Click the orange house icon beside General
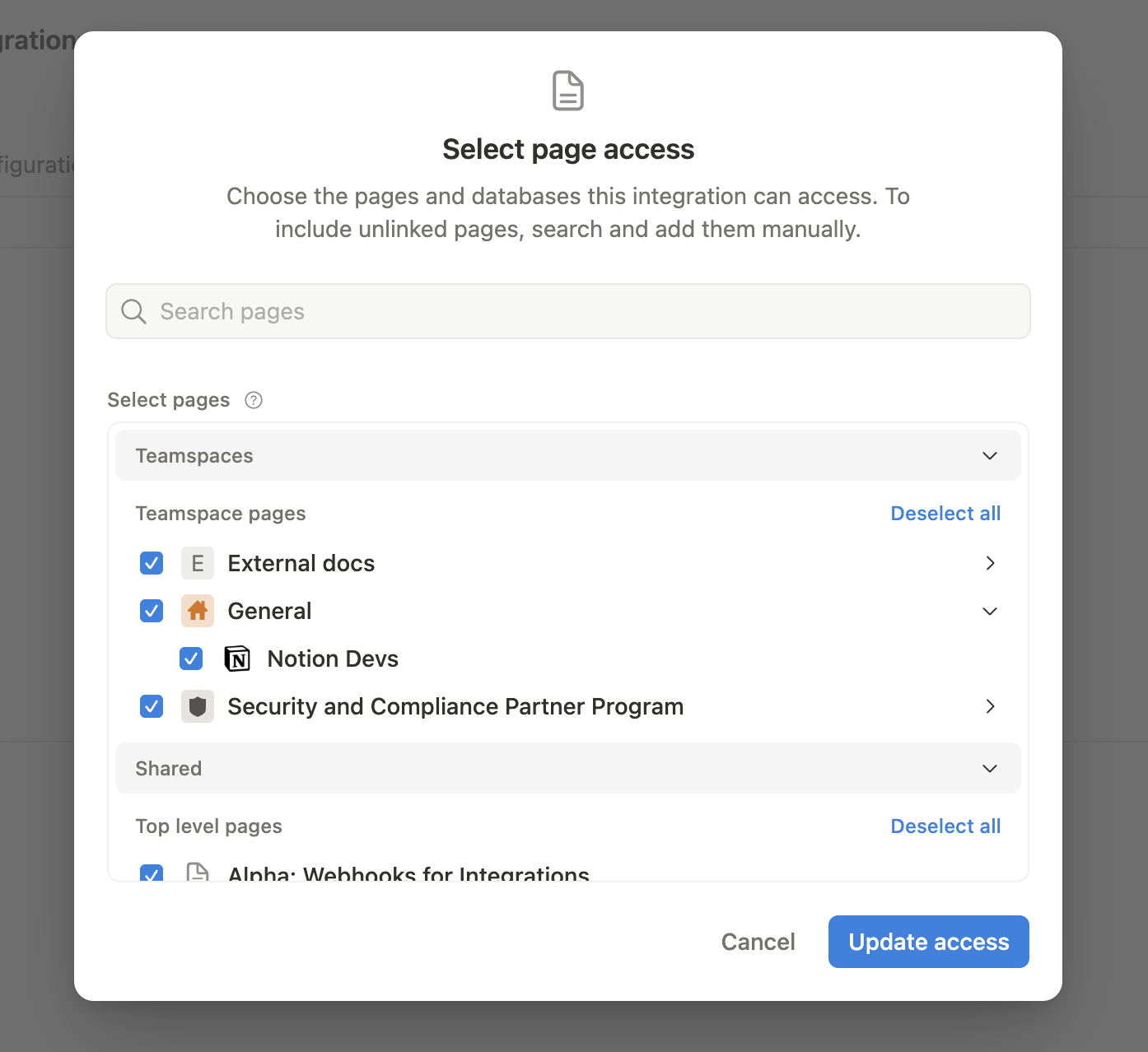 [197, 611]
